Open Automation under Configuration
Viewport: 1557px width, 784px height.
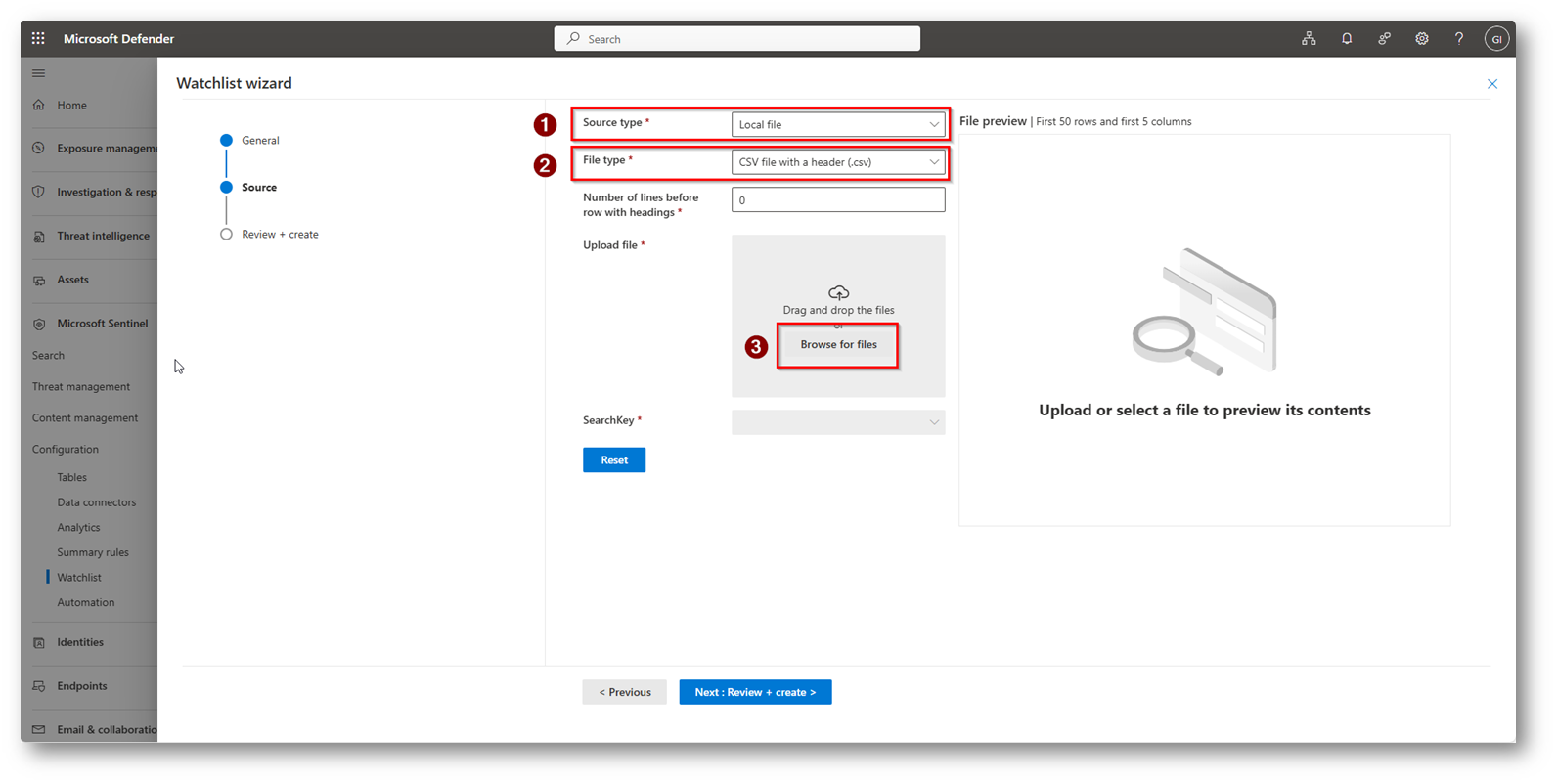click(x=85, y=603)
